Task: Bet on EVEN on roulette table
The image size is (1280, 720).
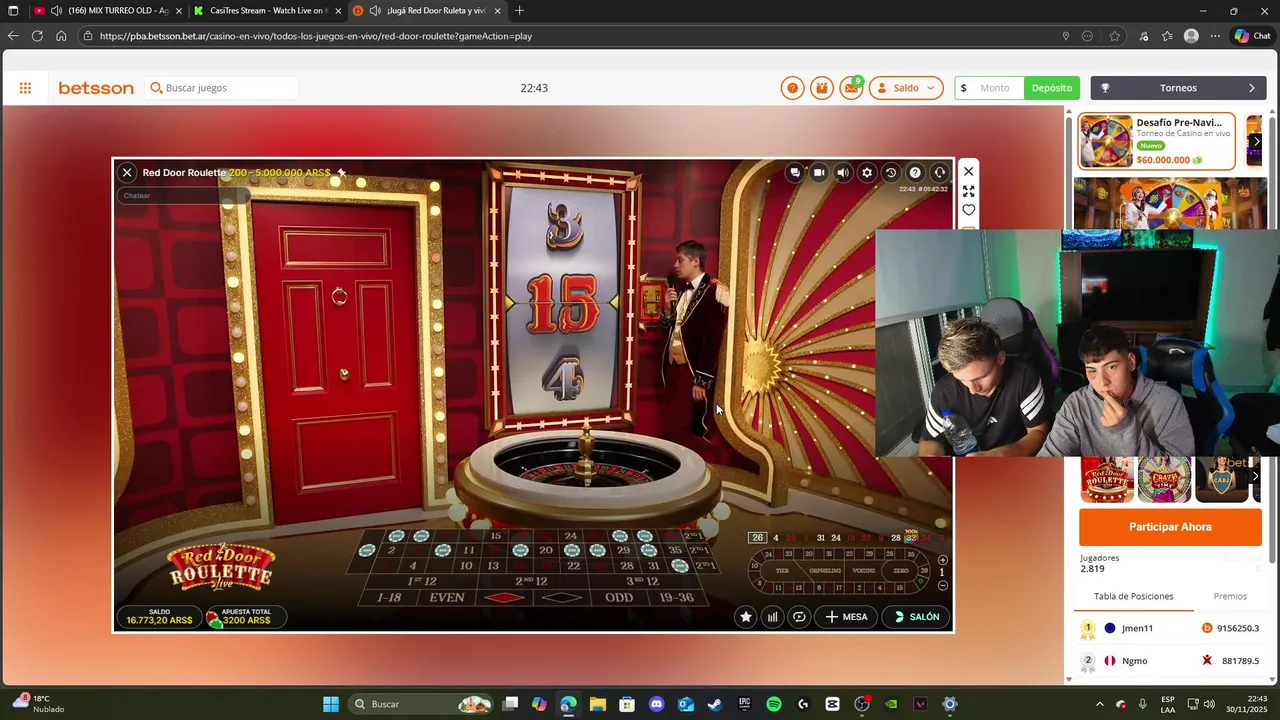Action: [x=447, y=598]
